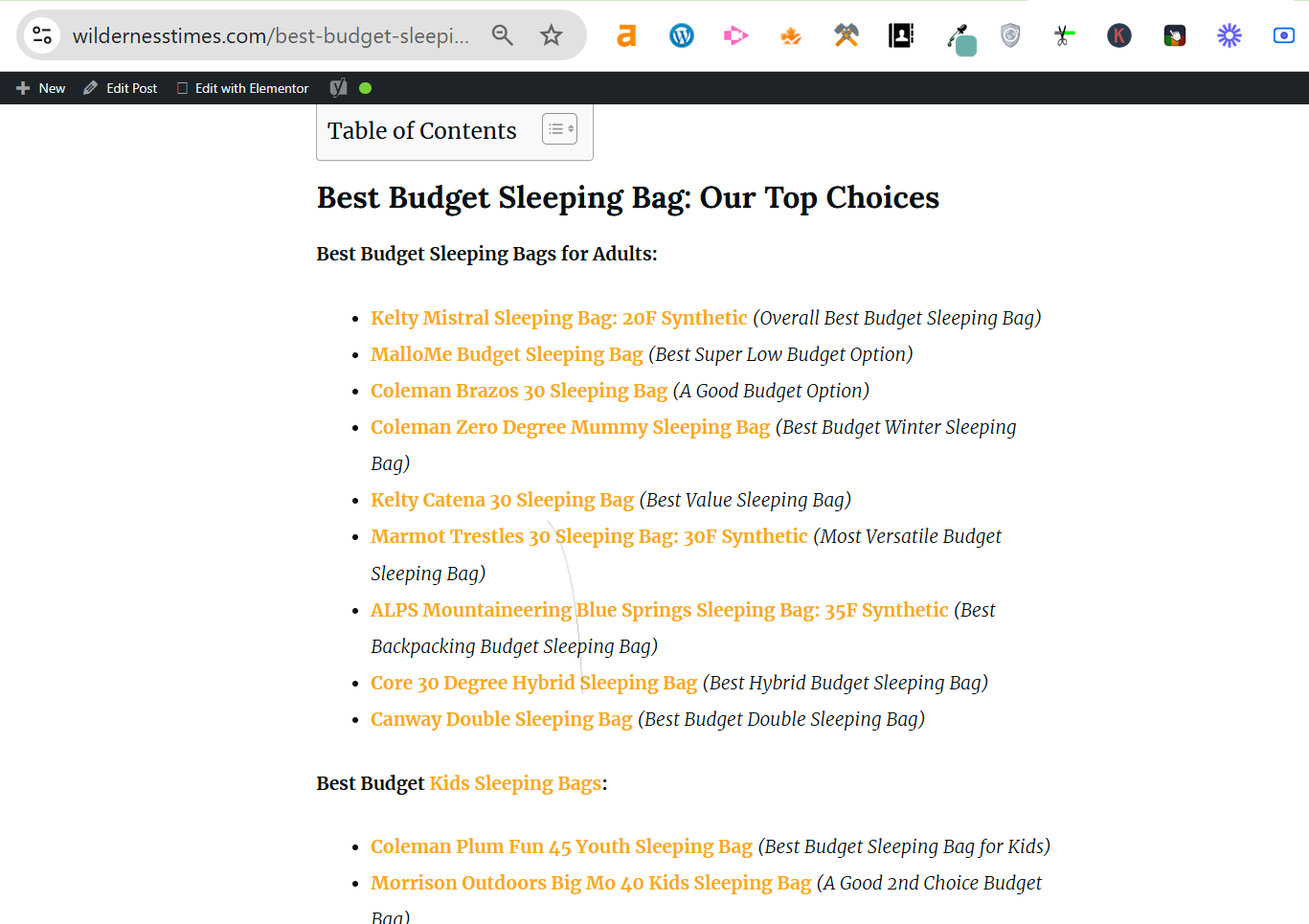Open the orange letter 'a' extension
1309x924 pixels.
[x=626, y=35]
